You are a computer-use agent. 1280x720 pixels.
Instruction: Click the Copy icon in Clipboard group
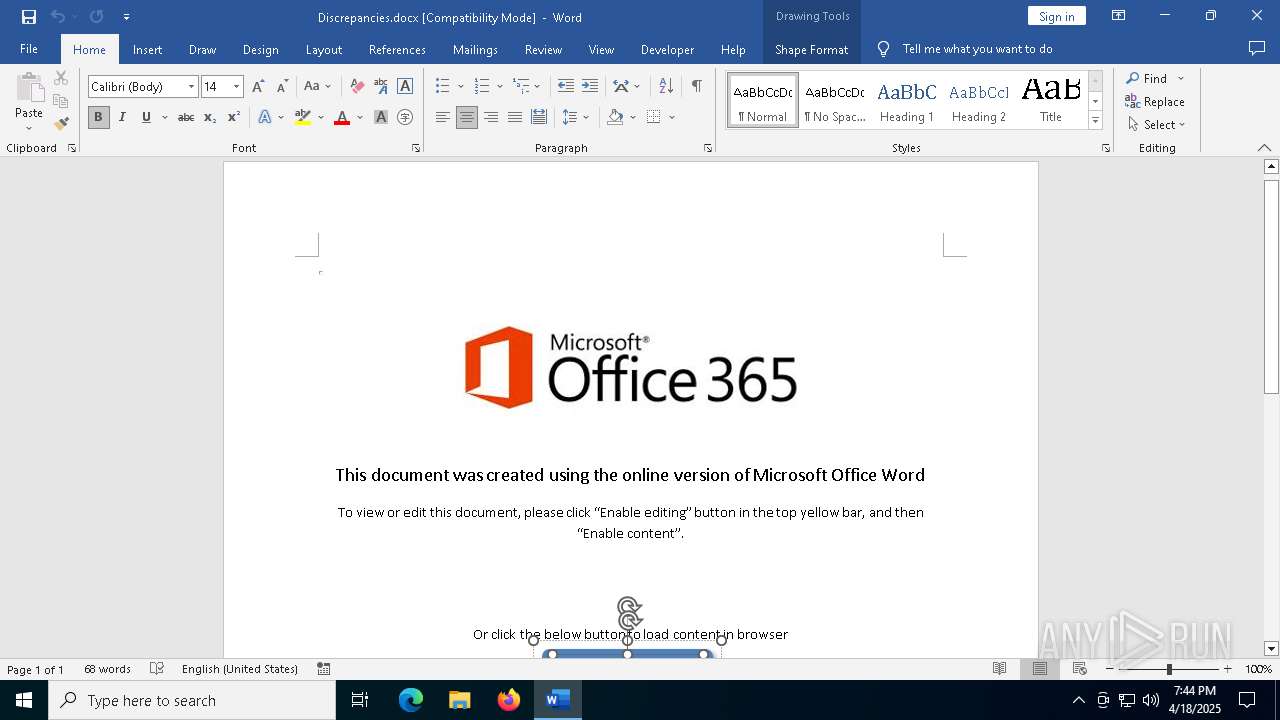61,101
